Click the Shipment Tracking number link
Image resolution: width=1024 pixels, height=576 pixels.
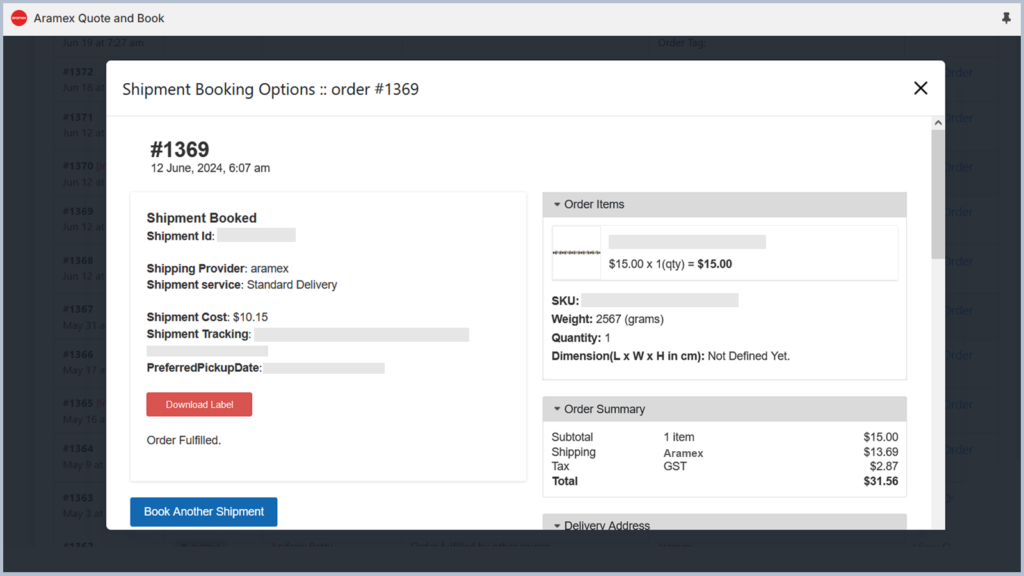point(361,334)
